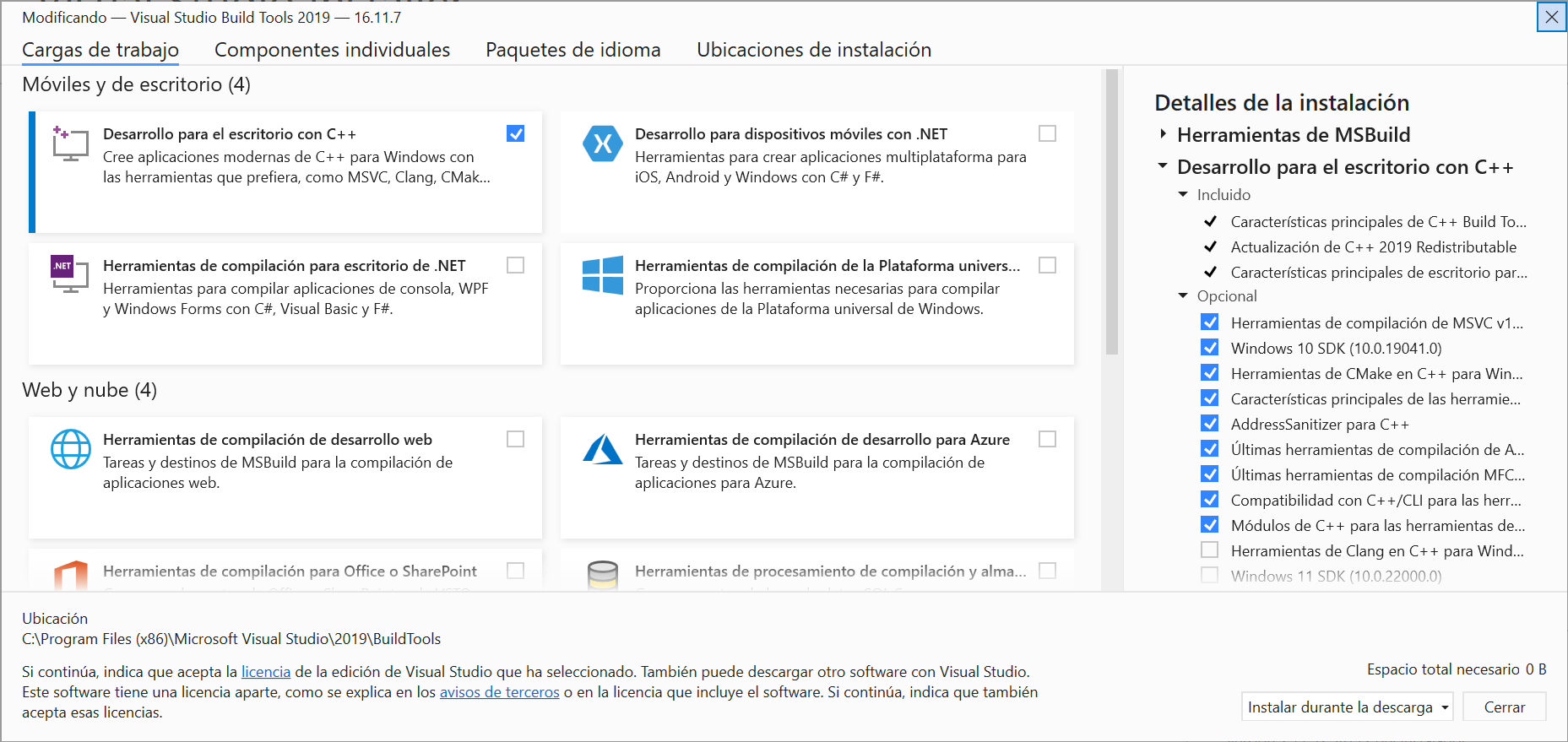Uncheck Herramientas de CMake en C++ option
Screen dimensions: 1568x742
click(x=1210, y=373)
